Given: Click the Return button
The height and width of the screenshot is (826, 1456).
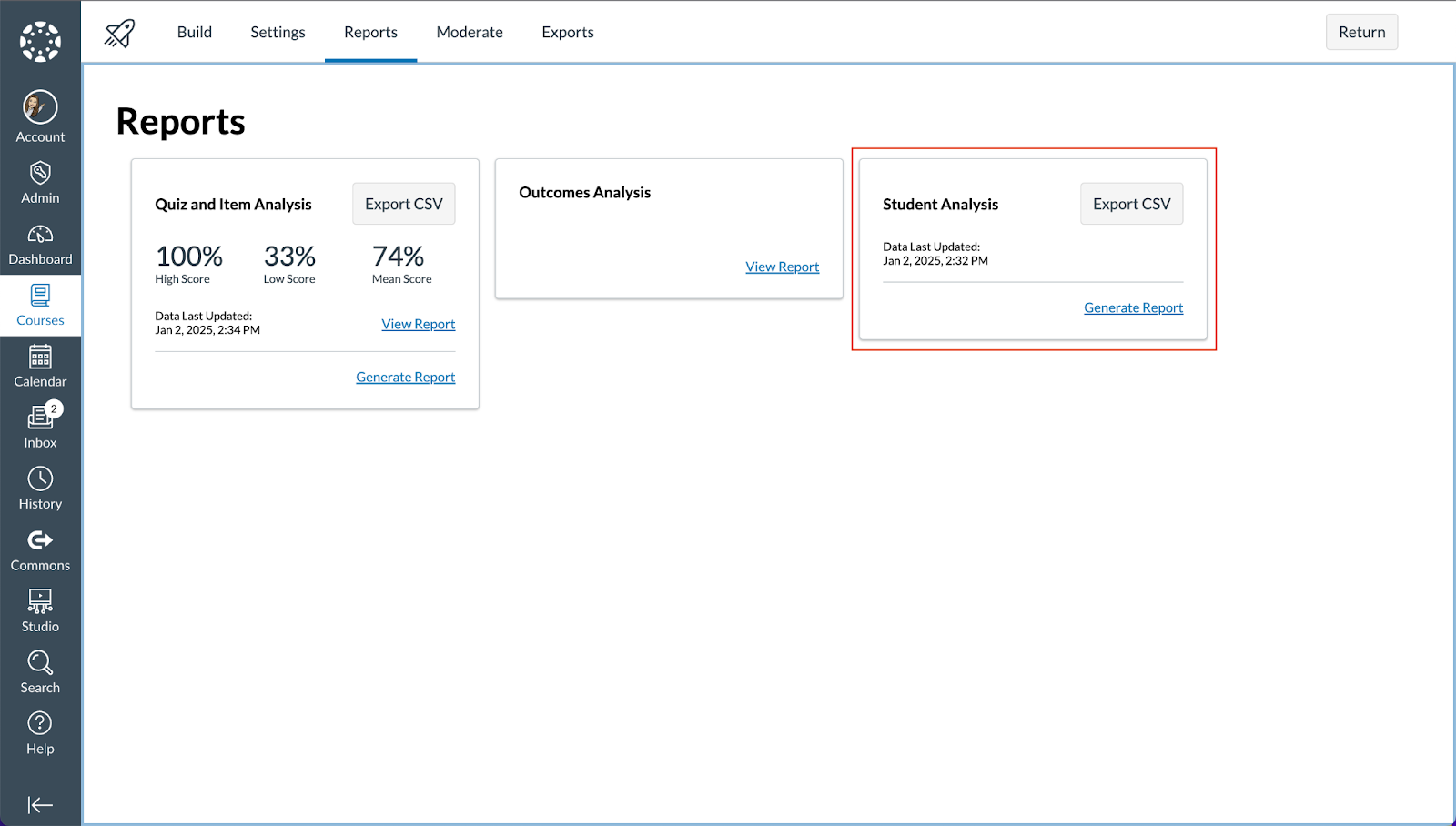Looking at the screenshot, I should (x=1361, y=32).
